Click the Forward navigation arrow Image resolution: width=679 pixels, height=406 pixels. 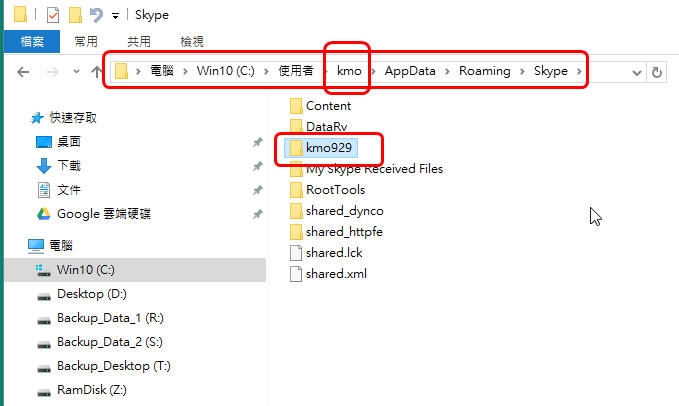(x=52, y=71)
